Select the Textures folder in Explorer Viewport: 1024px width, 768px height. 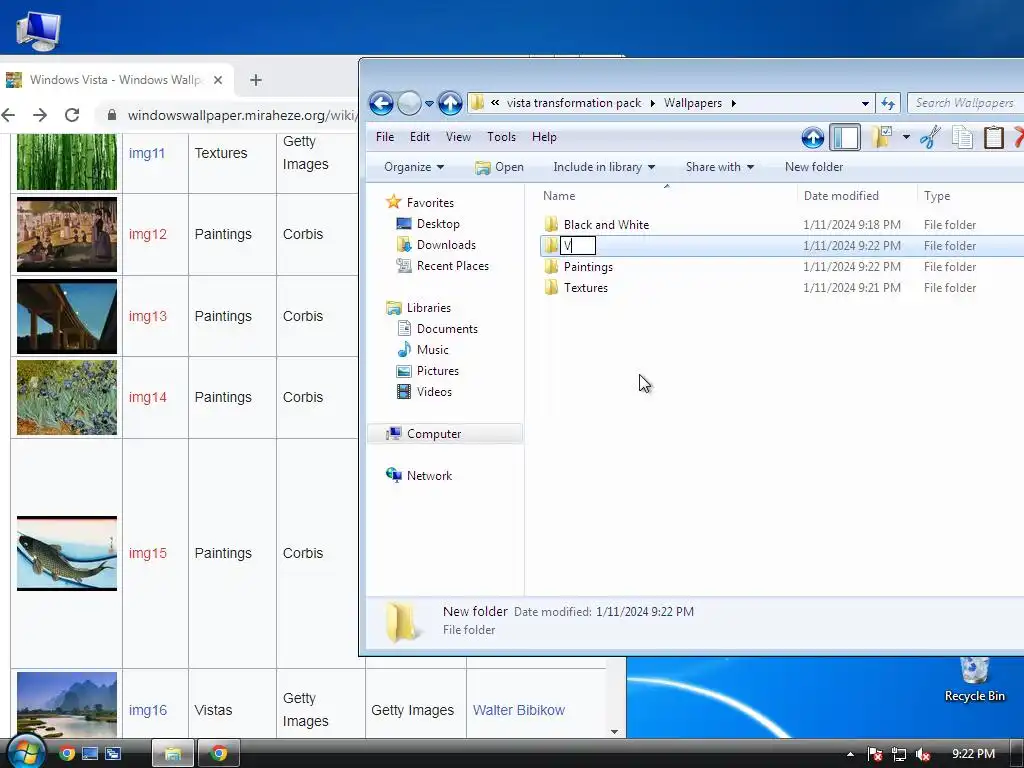pos(585,288)
